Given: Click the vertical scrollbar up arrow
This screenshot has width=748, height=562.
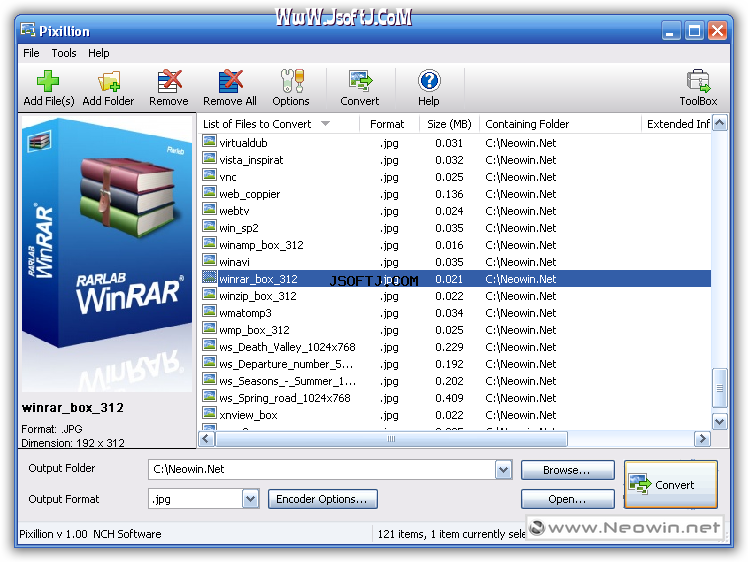Looking at the screenshot, I should click(x=719, y=123).
